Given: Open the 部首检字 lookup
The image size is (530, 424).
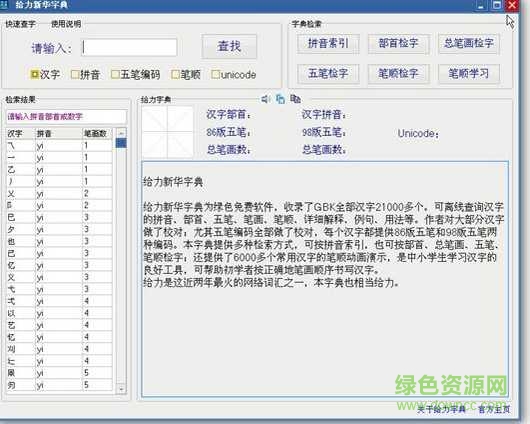Looking at the screenshot, I should tap(399, 44).
